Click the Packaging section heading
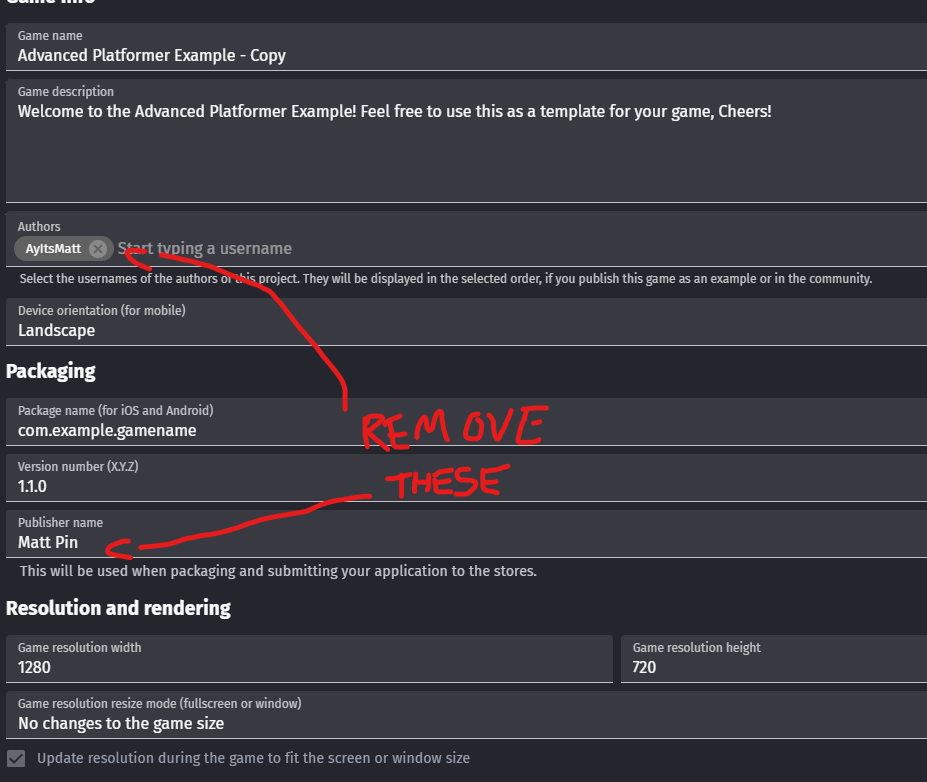927x782 pixels. [x=51, y=371]
